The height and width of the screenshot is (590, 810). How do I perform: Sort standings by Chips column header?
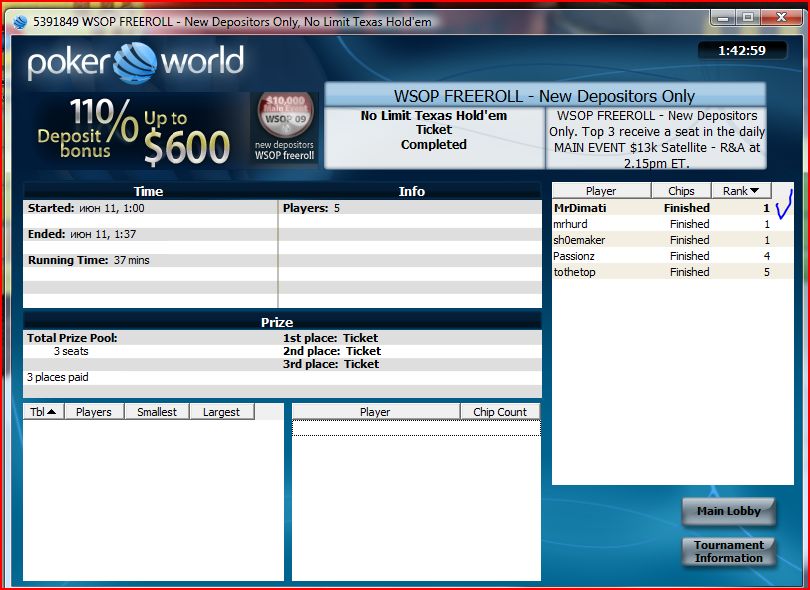[681, 191]
